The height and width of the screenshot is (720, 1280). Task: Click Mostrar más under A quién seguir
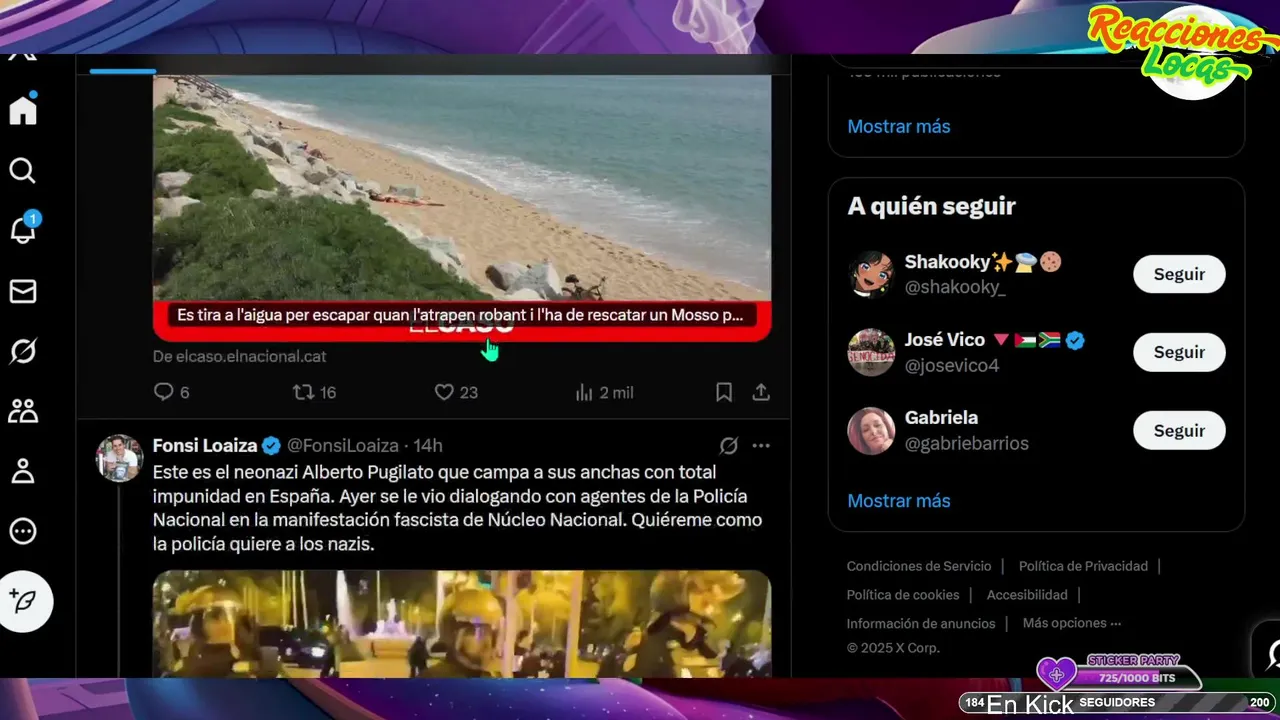point(899,500)
